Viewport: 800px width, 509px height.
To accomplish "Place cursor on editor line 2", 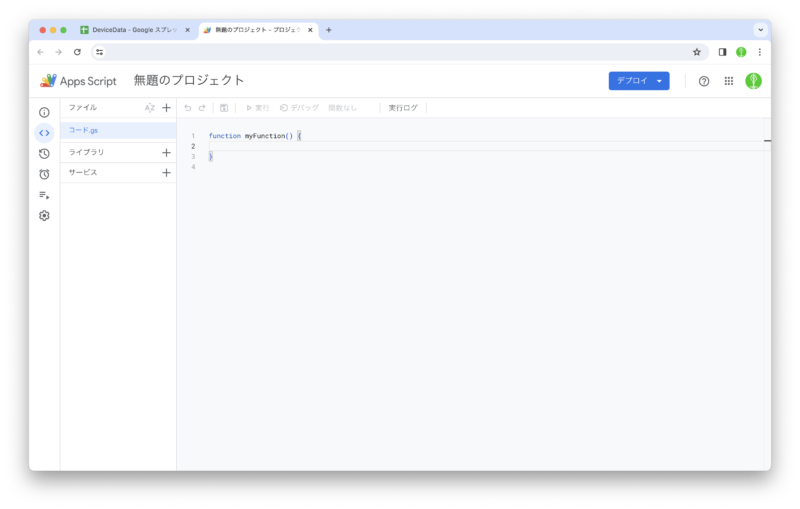I will [485, 146].
